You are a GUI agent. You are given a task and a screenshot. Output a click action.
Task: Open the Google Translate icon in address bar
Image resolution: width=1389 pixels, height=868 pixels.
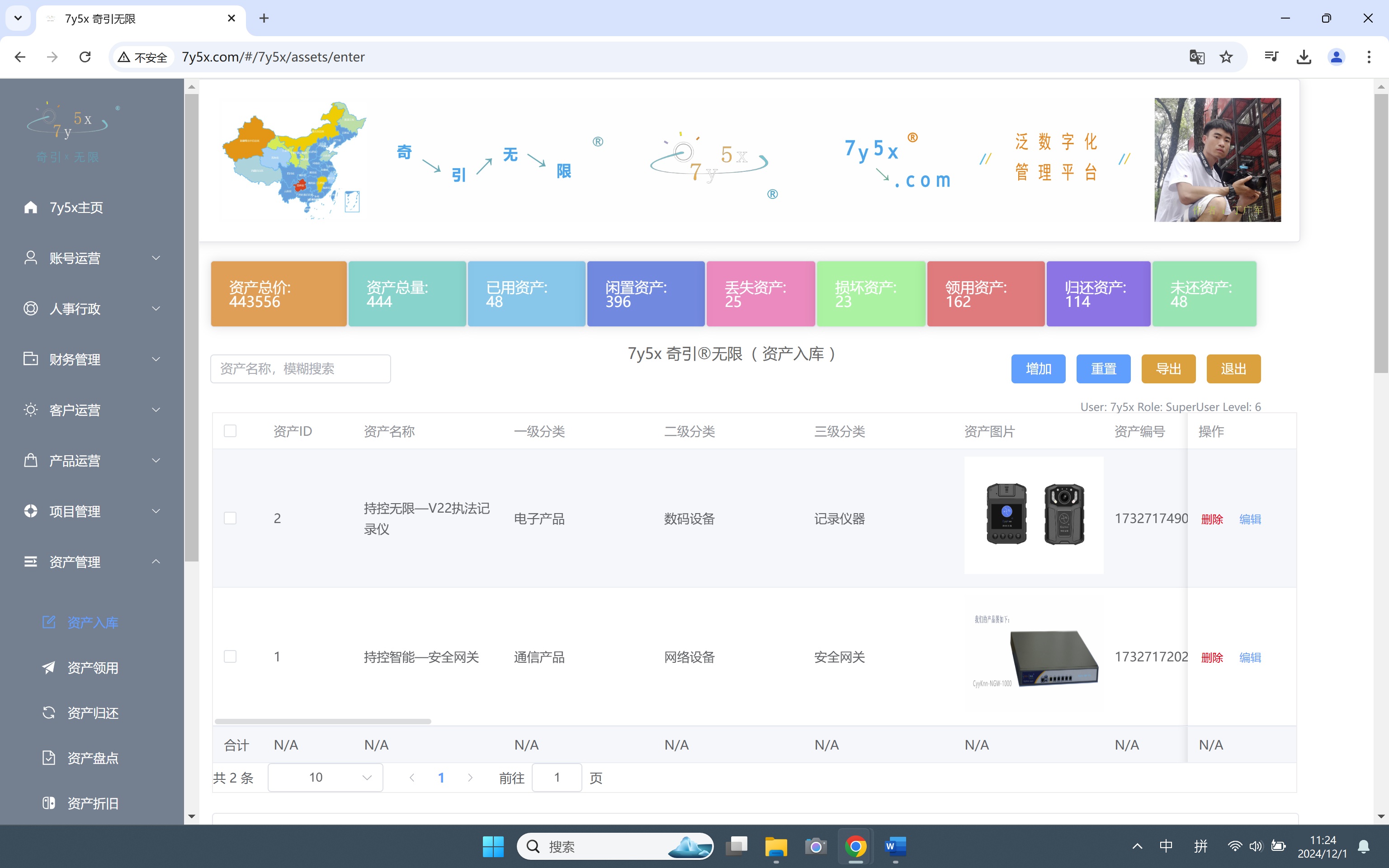point(1197,57)
